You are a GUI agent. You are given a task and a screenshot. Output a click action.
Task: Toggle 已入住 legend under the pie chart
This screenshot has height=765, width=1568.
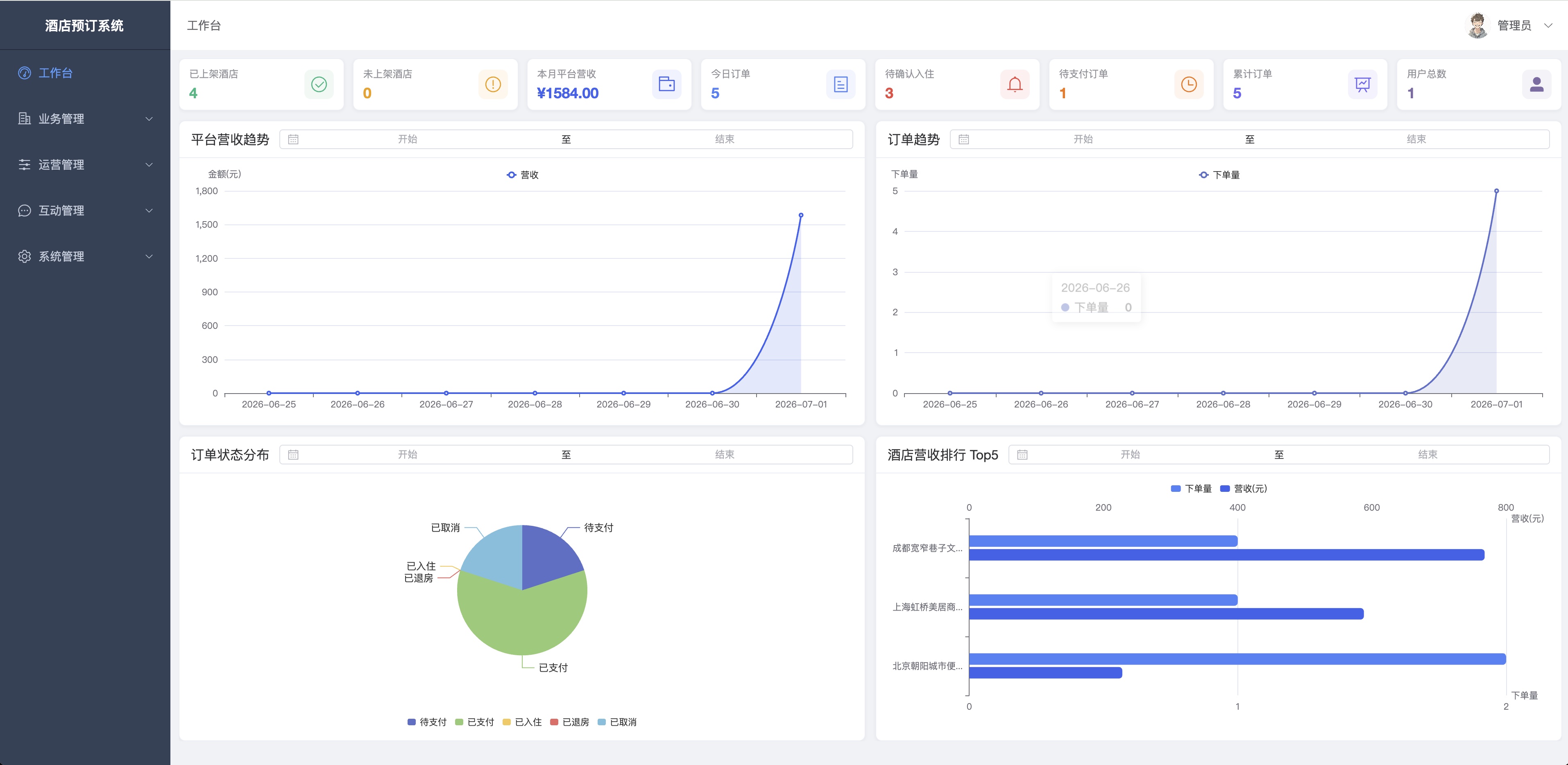click(522, 722)
